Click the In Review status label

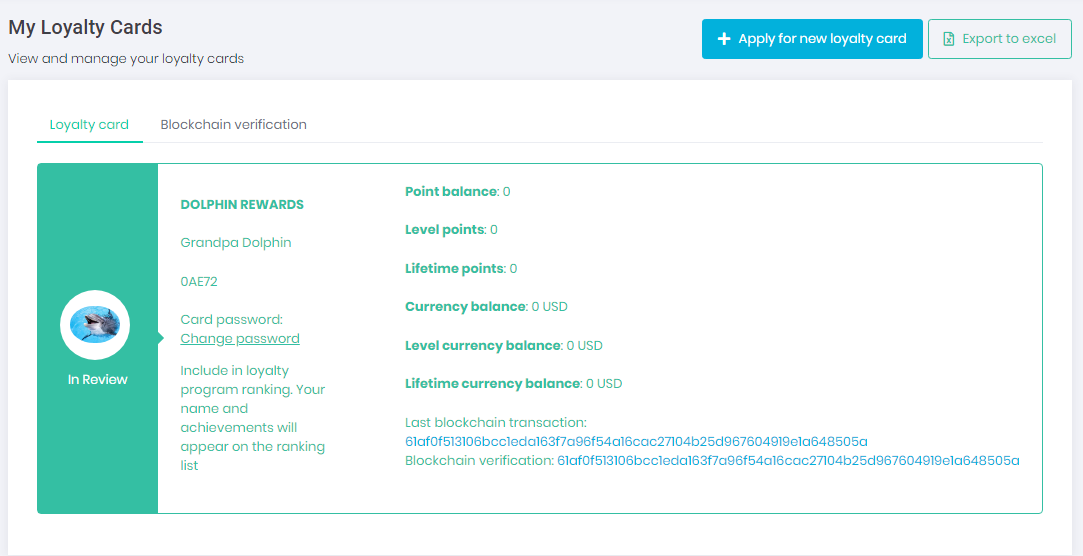97,380
